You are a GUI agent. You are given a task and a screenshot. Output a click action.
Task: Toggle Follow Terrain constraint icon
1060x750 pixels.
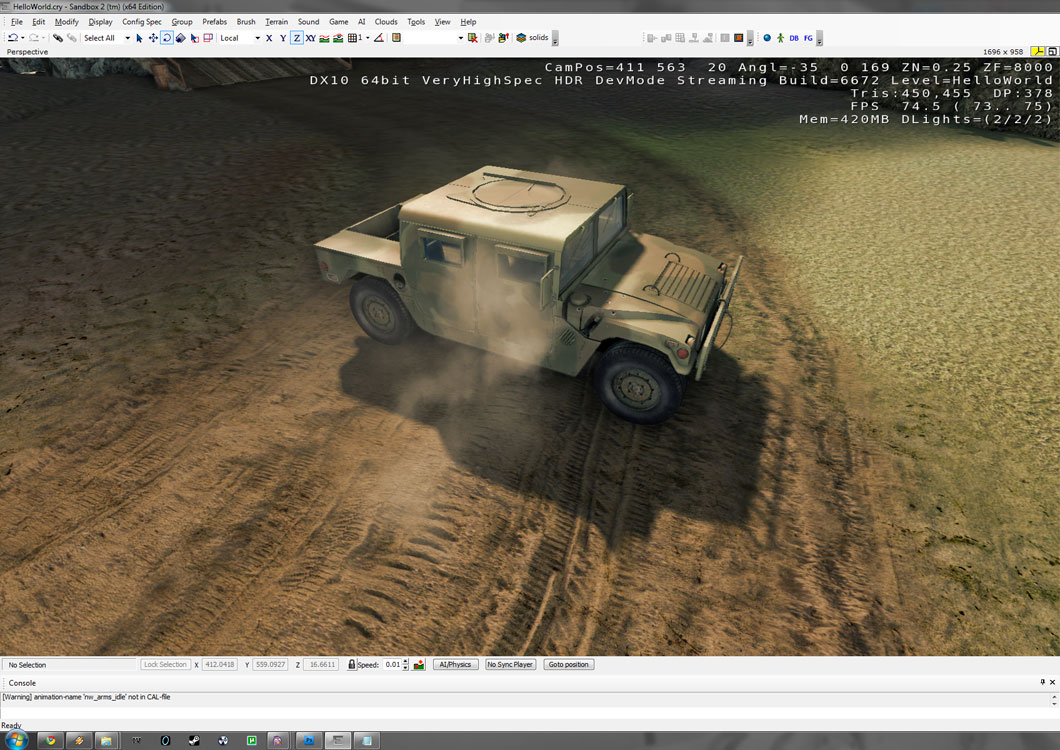[x=324, y=38]
